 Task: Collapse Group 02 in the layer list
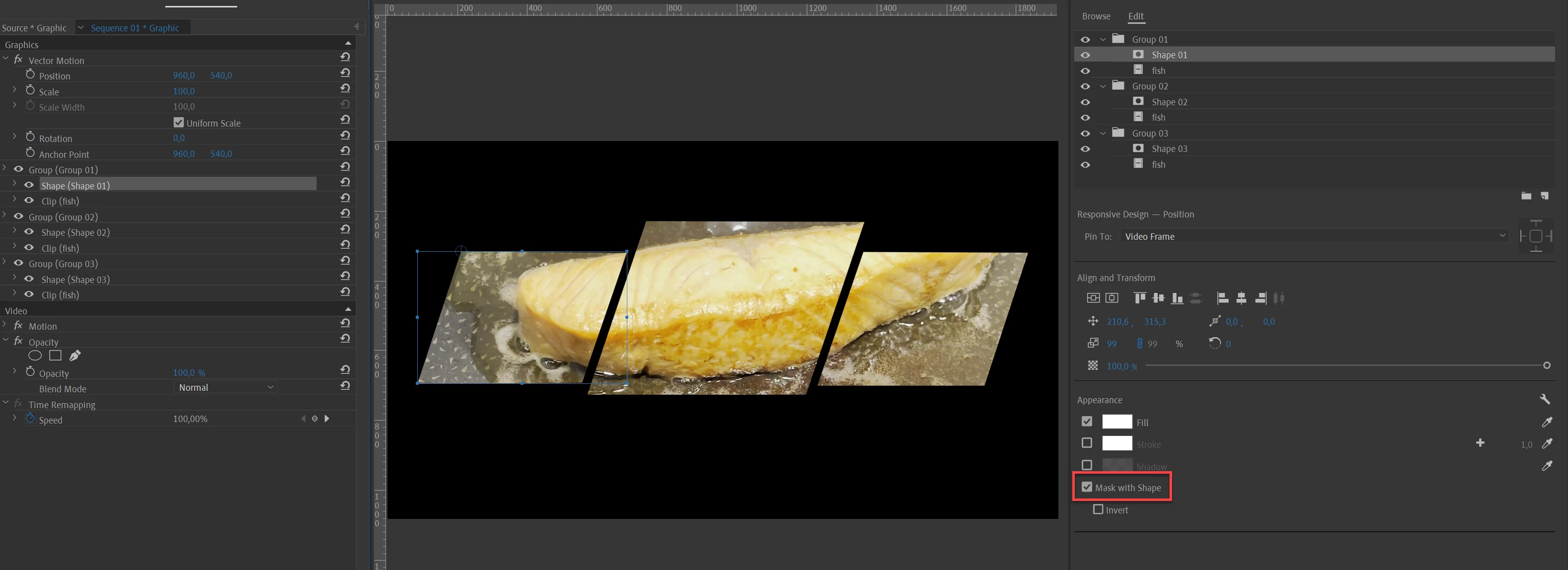(x=1103, y=86)
